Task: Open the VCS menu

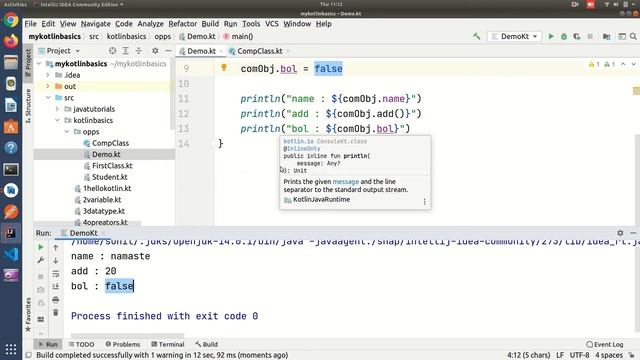Action: pyautogui.click(x=271, y=24)
